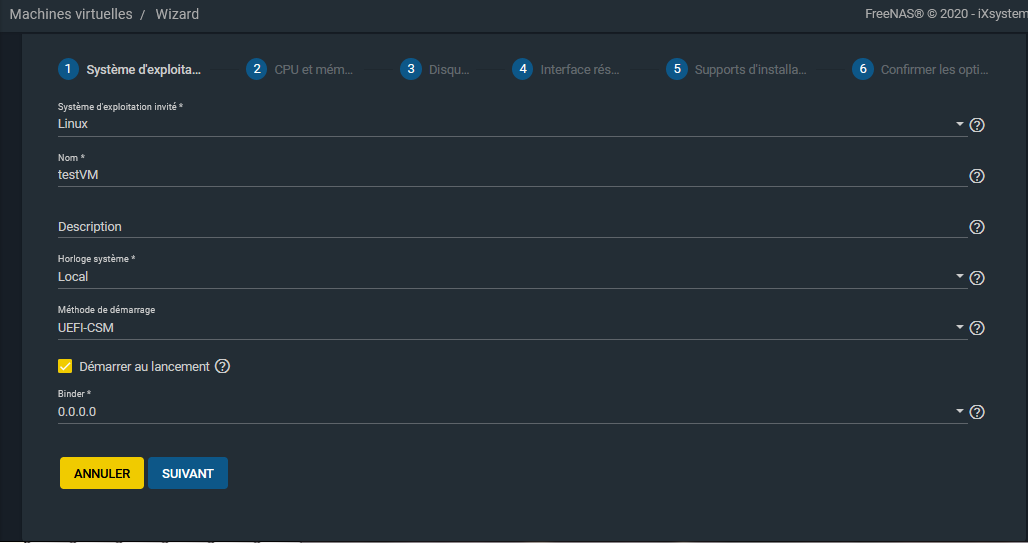
Task: Show help for the Binder field
Action: [977, 412]
